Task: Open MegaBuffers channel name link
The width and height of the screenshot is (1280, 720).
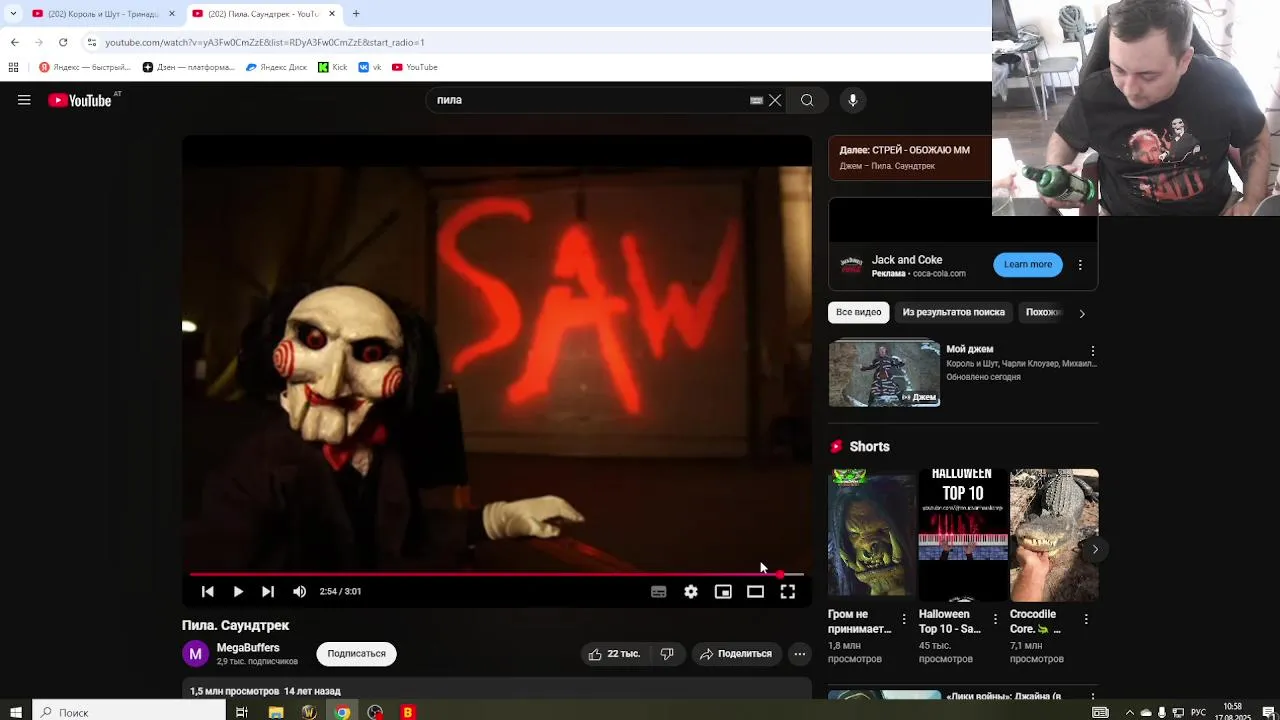Action: point(248,648)
